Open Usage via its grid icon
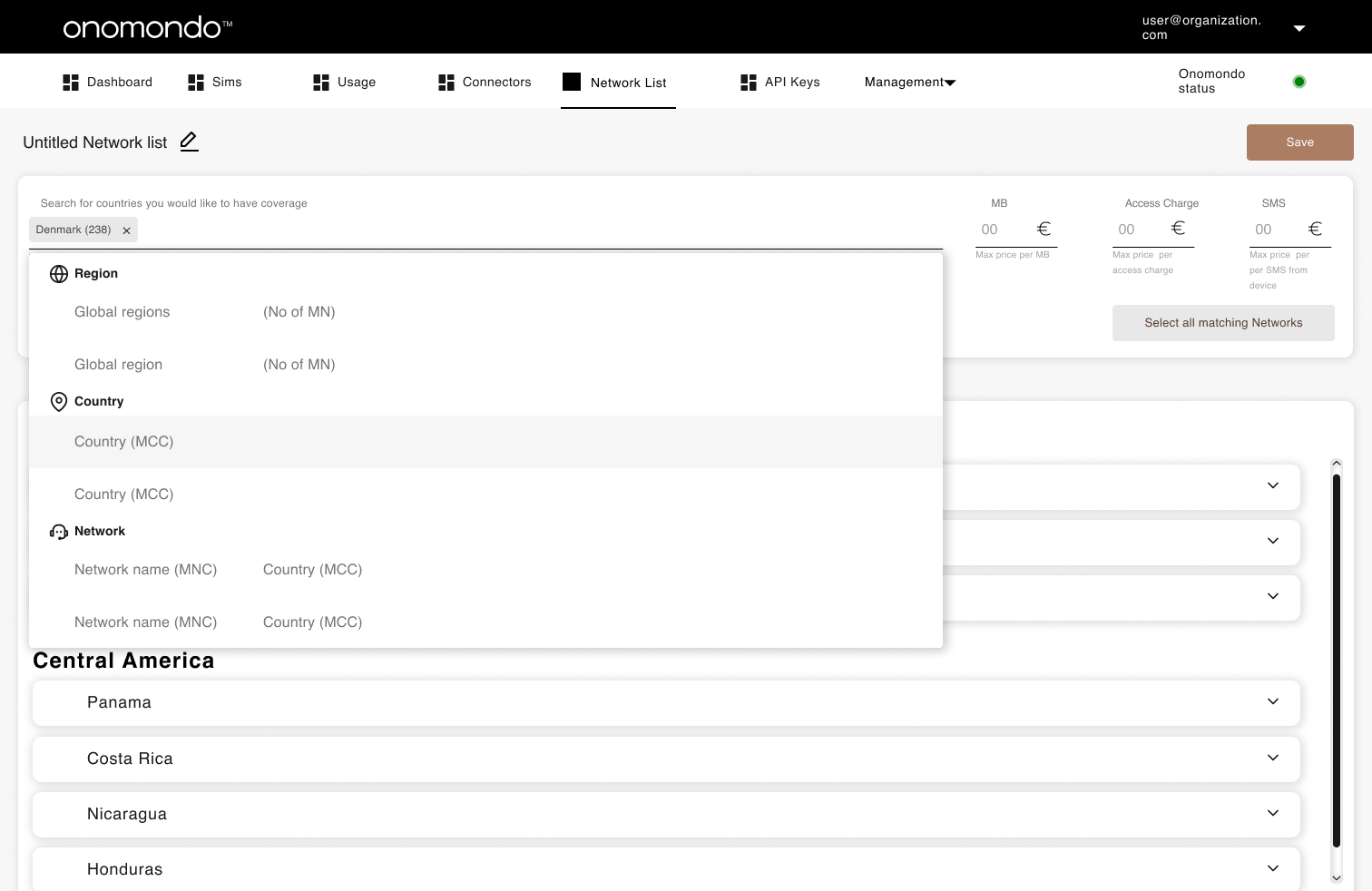The width and height of the screenshot is (1372, 891). [x=321, y=82]
